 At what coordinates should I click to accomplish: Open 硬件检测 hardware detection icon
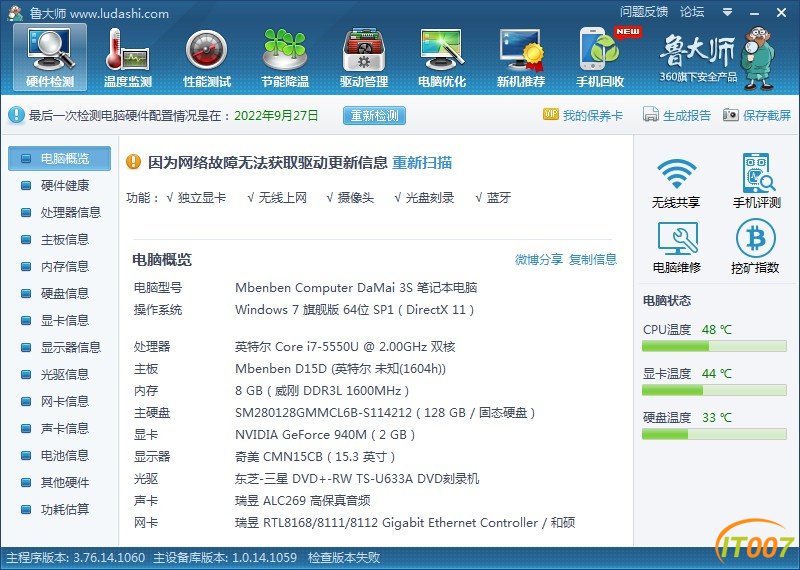pyautogui.click(x=50, y=57)
